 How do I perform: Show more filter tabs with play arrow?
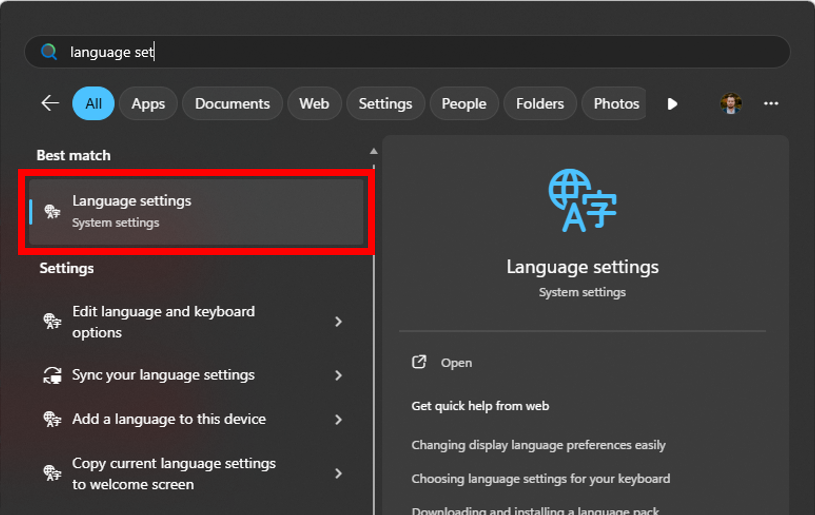672,103
